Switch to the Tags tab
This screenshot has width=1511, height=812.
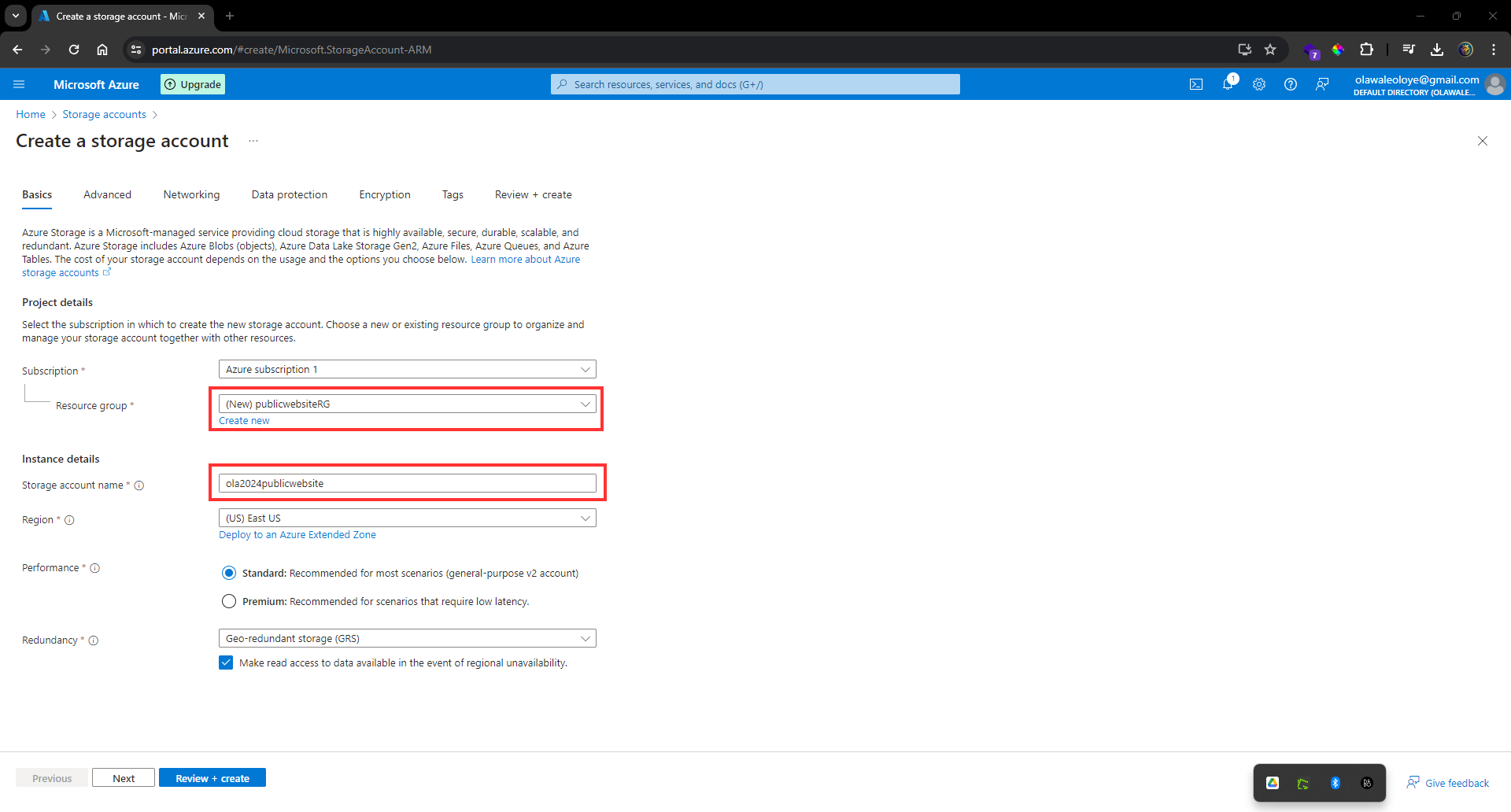453,194
